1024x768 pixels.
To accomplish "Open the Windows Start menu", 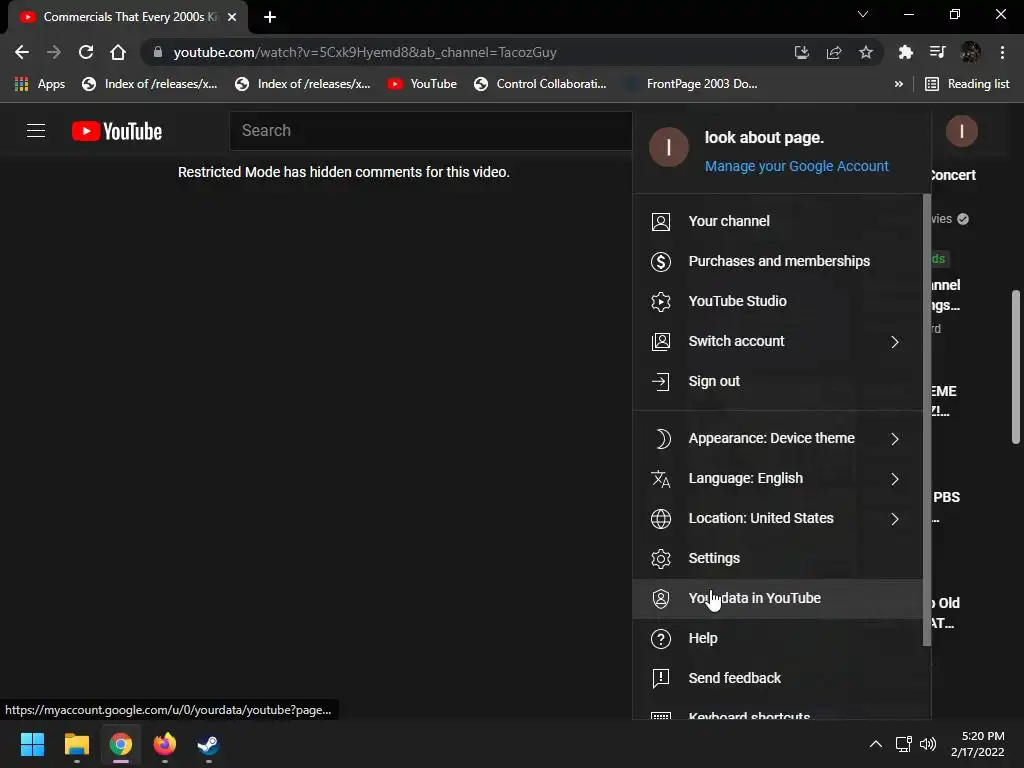I will pyautogui.click(x=32, y=744).
